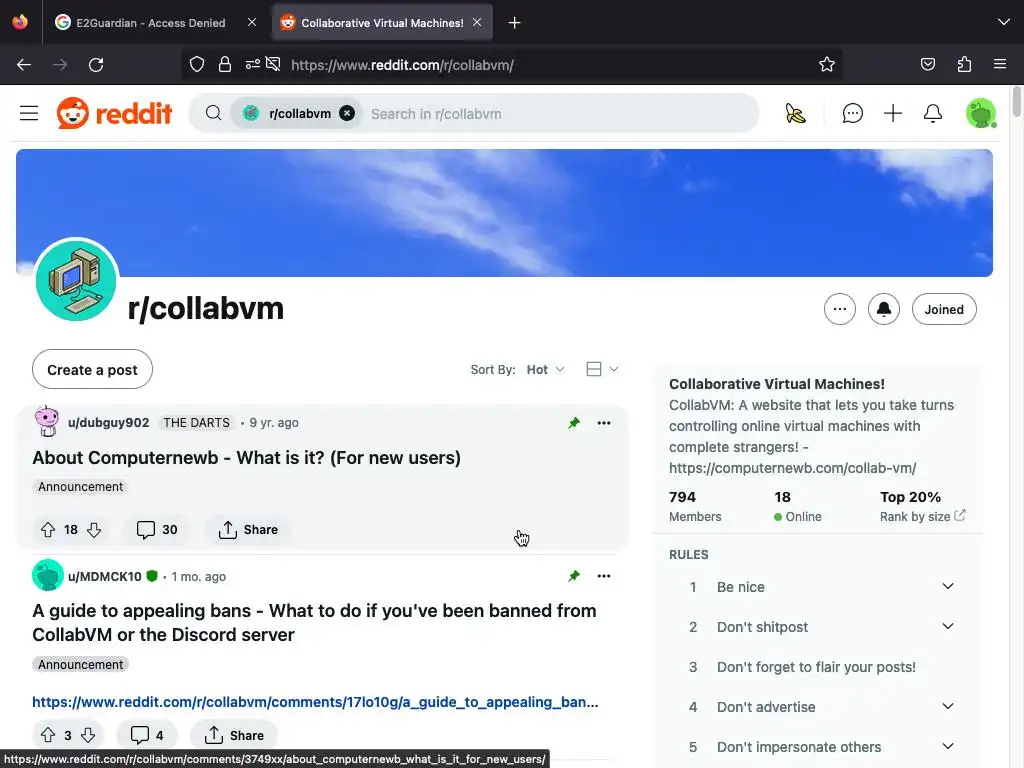Share the About Computernewb post
Image resolution: width=1024 pixels, height=768 pixels.
248,530
